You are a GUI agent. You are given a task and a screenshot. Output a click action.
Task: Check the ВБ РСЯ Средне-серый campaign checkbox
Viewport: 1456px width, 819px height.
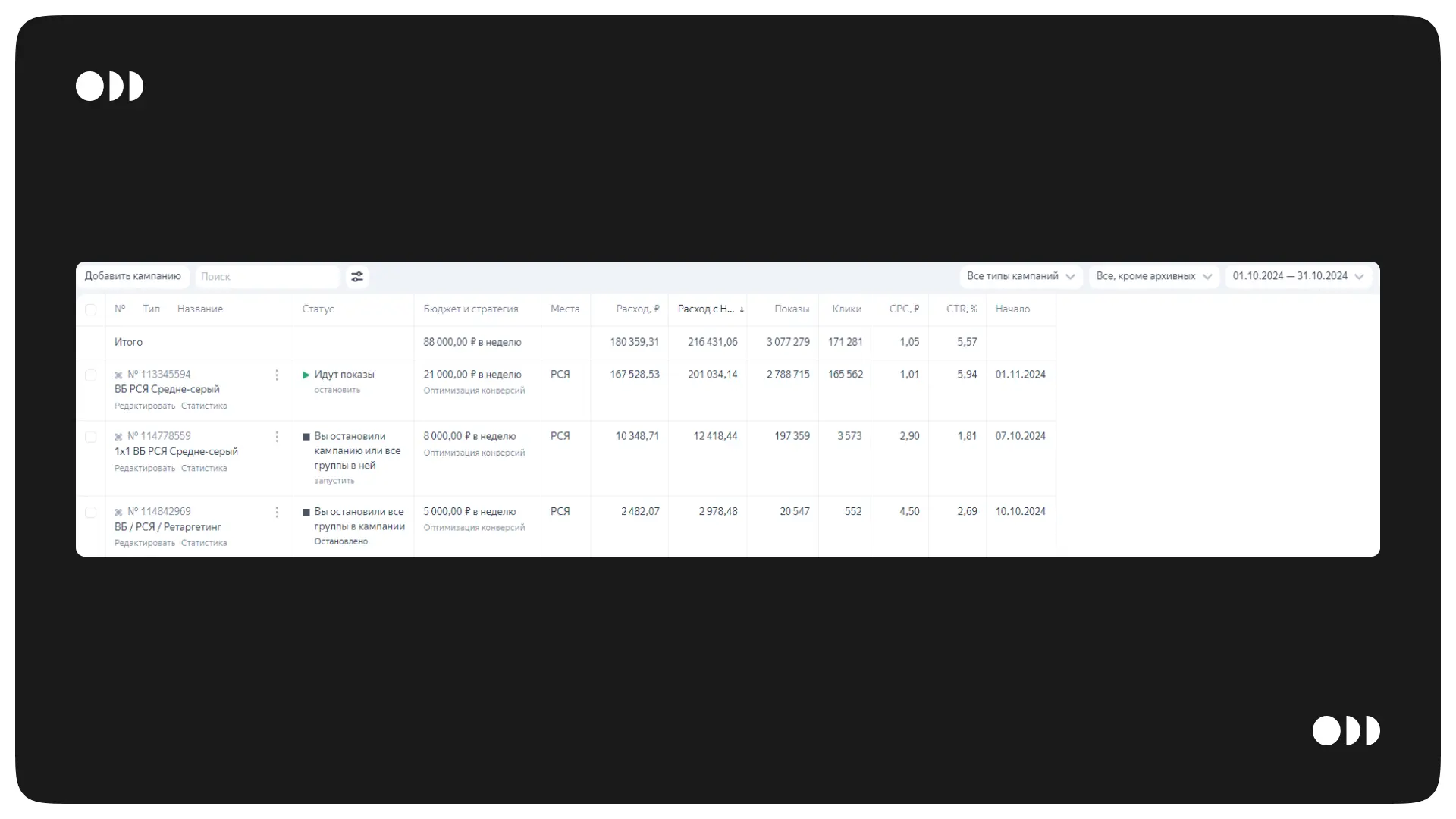[x=90, y=375]
